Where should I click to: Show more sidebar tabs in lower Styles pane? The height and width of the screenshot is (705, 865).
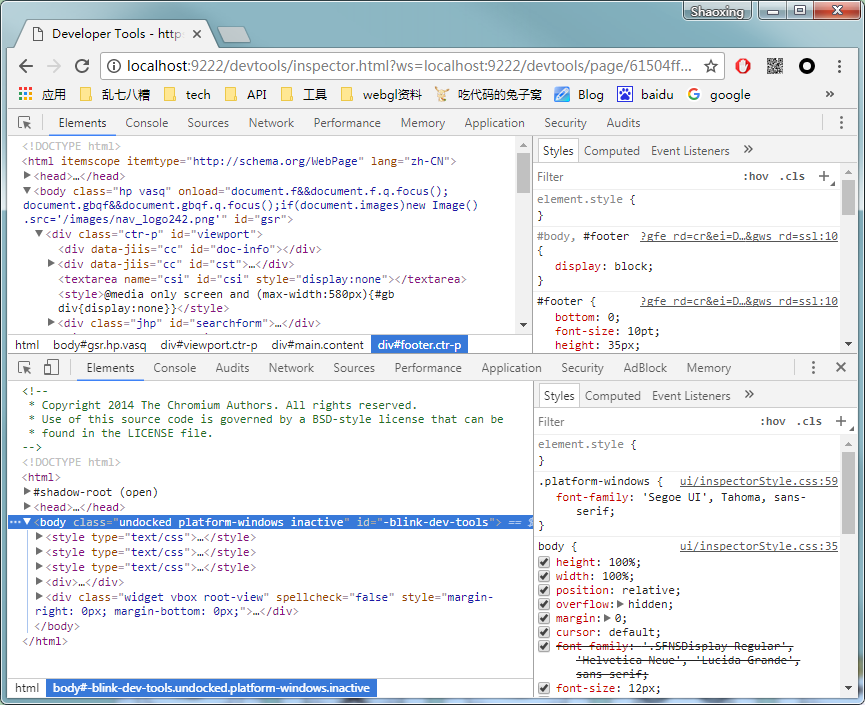[x=749, y=394]
